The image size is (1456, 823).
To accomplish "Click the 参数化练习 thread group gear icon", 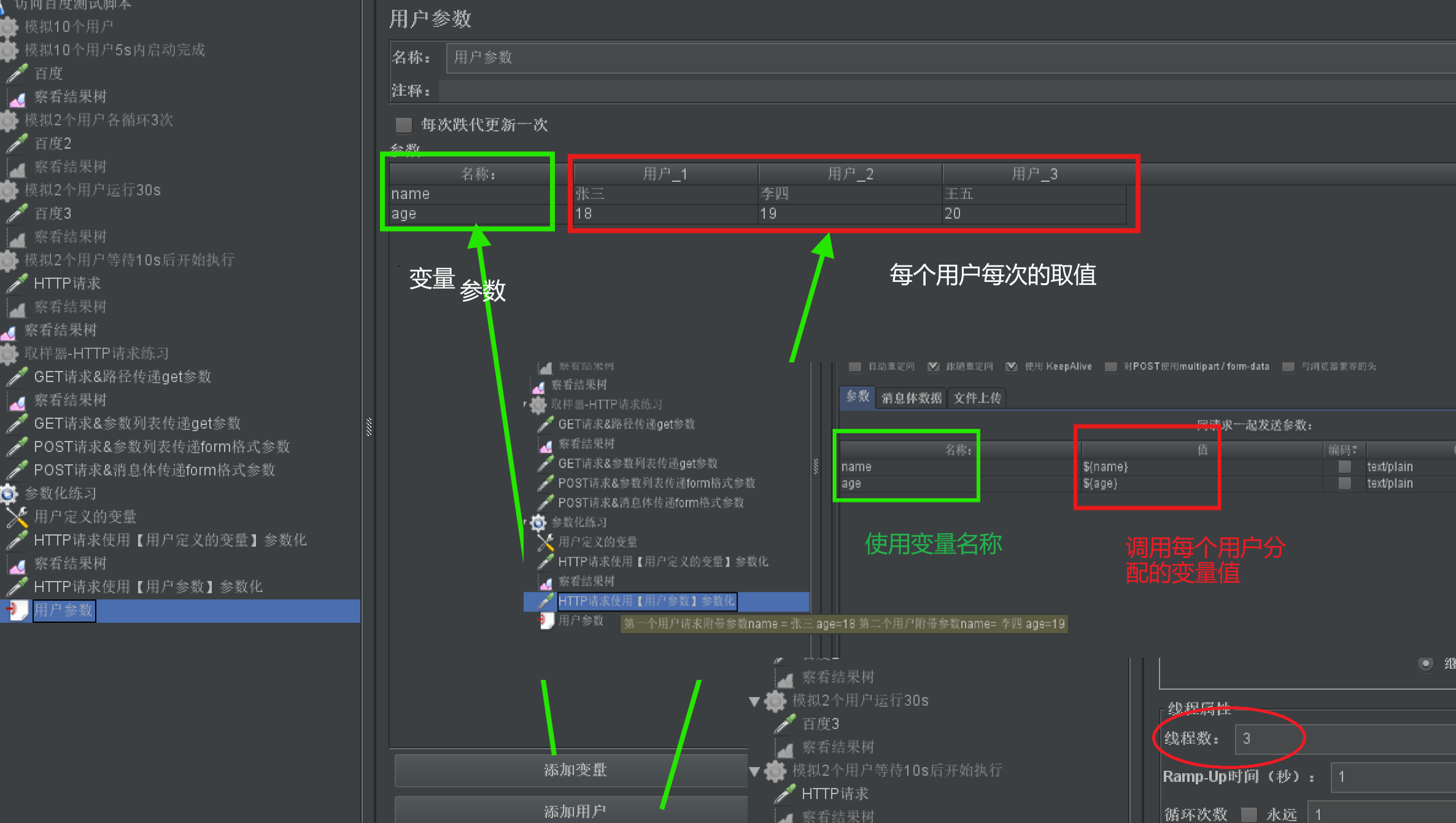I will (x=9, y=494).
